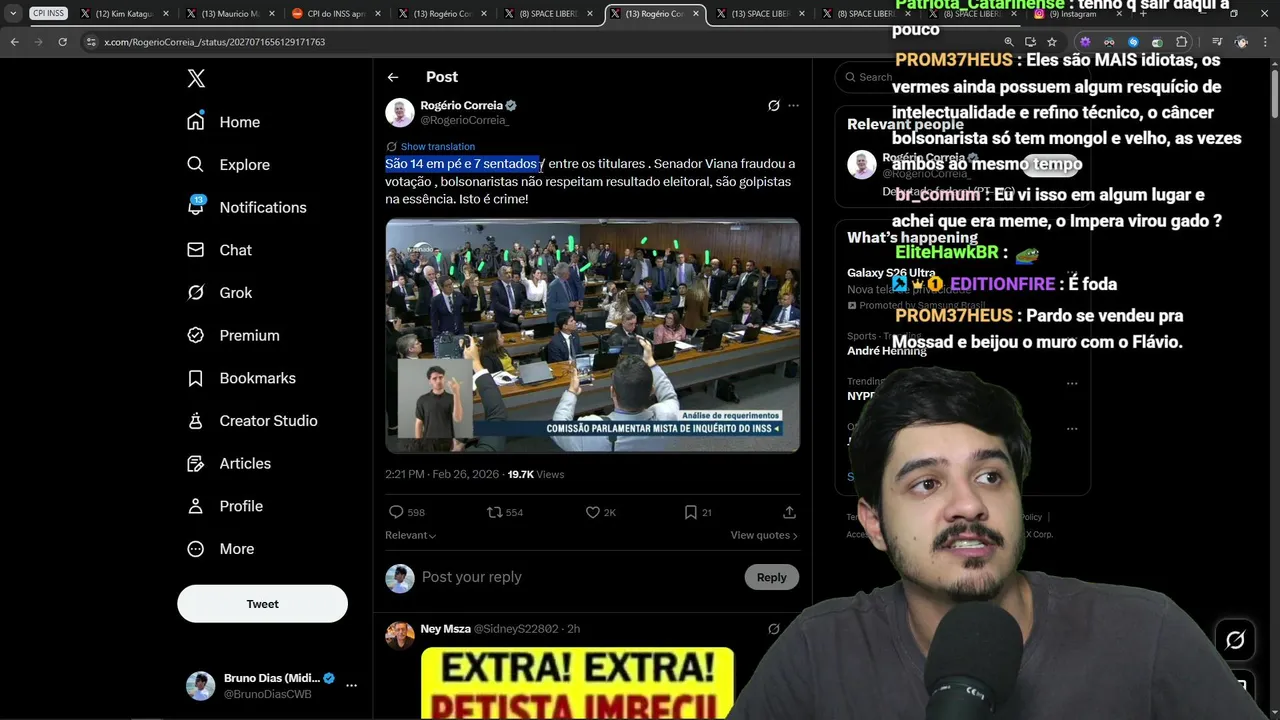Close the active Rogério Correia tab
This screenshot has height=720, width=1280.
click(x=694, y=14)
